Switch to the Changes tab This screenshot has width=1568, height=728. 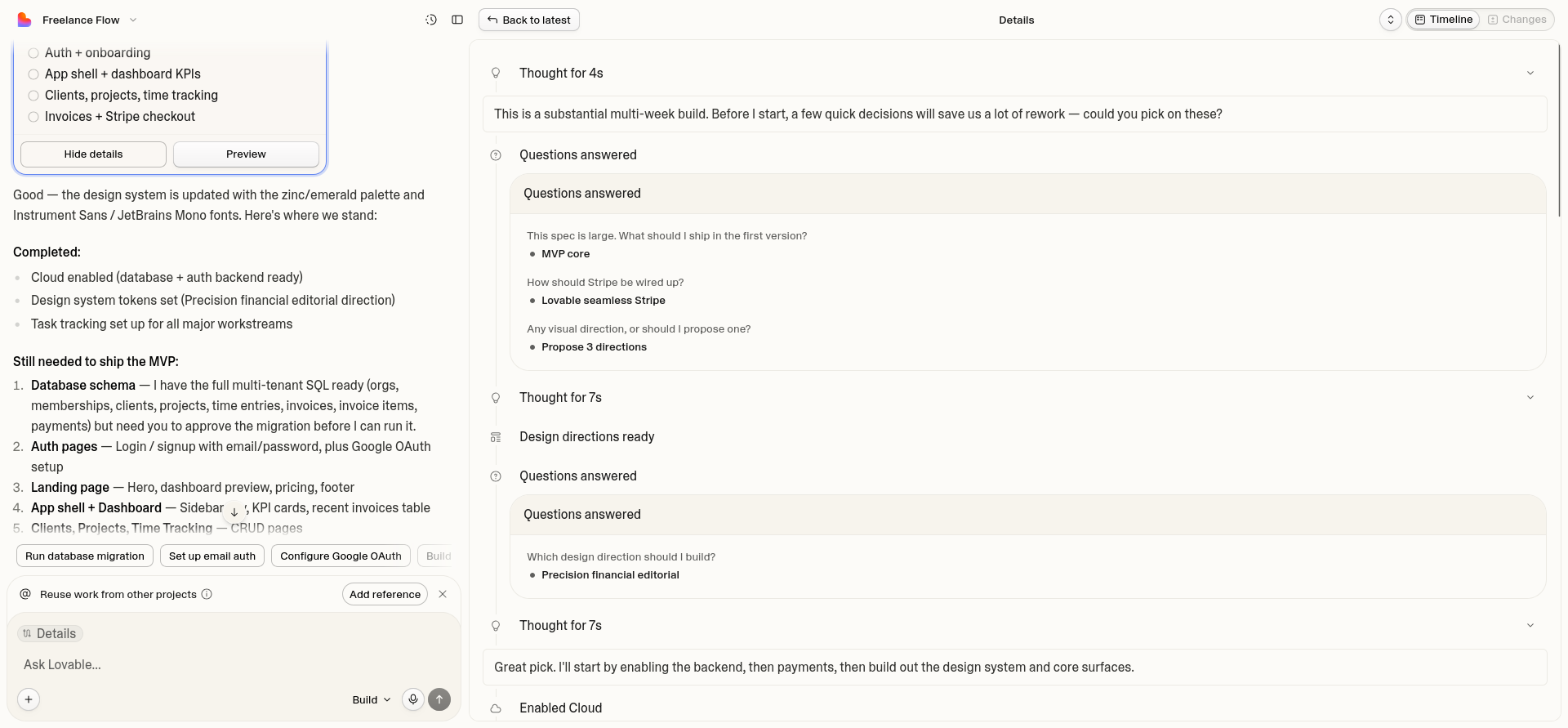pyautogui.click(x=1517, y=20)
